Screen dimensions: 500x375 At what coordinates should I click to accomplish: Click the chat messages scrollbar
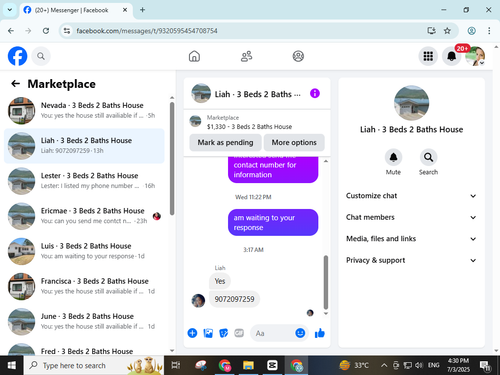(326, 282)
